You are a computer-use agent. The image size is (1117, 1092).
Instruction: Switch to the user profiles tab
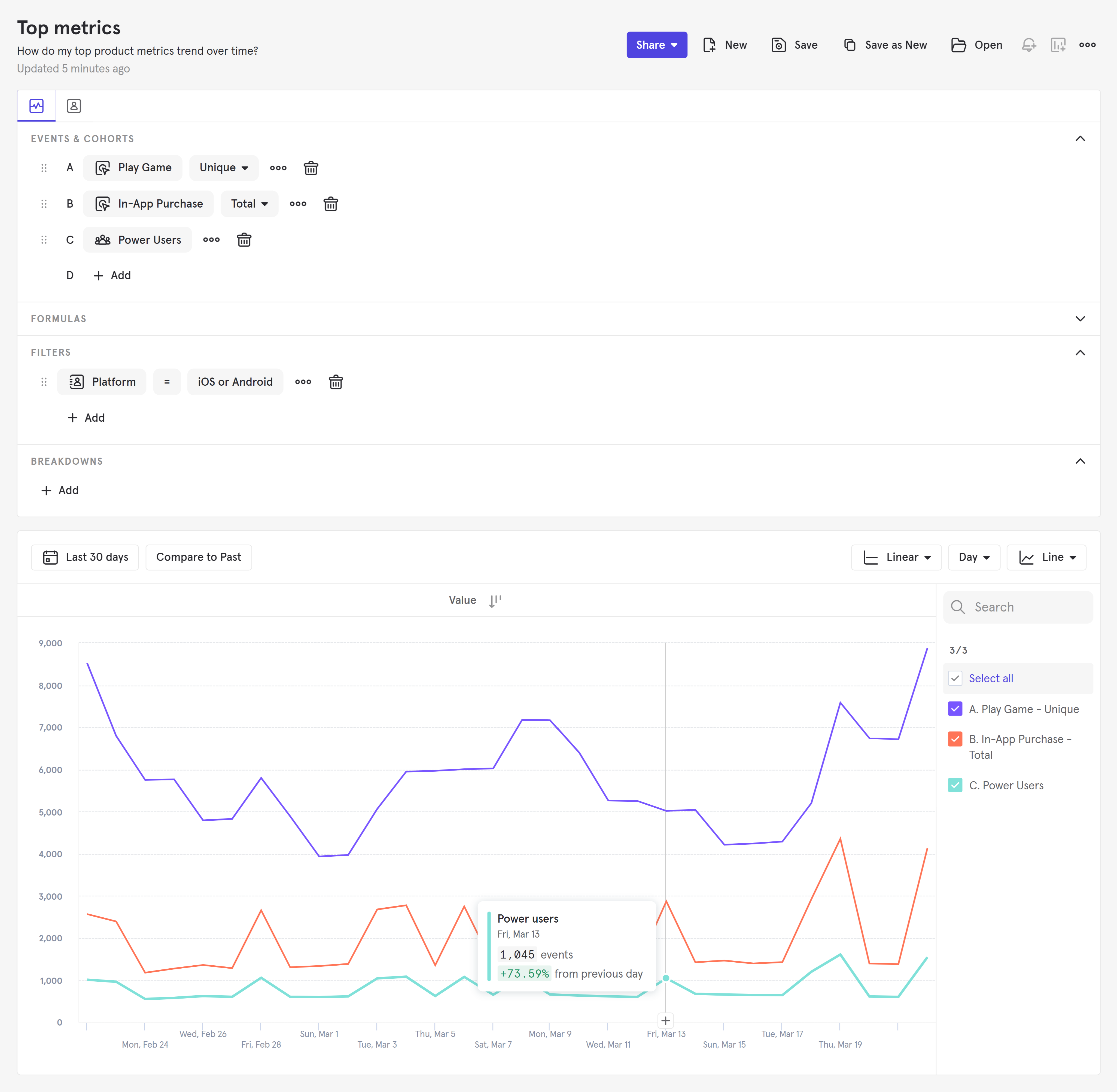[x=73, y=105]
